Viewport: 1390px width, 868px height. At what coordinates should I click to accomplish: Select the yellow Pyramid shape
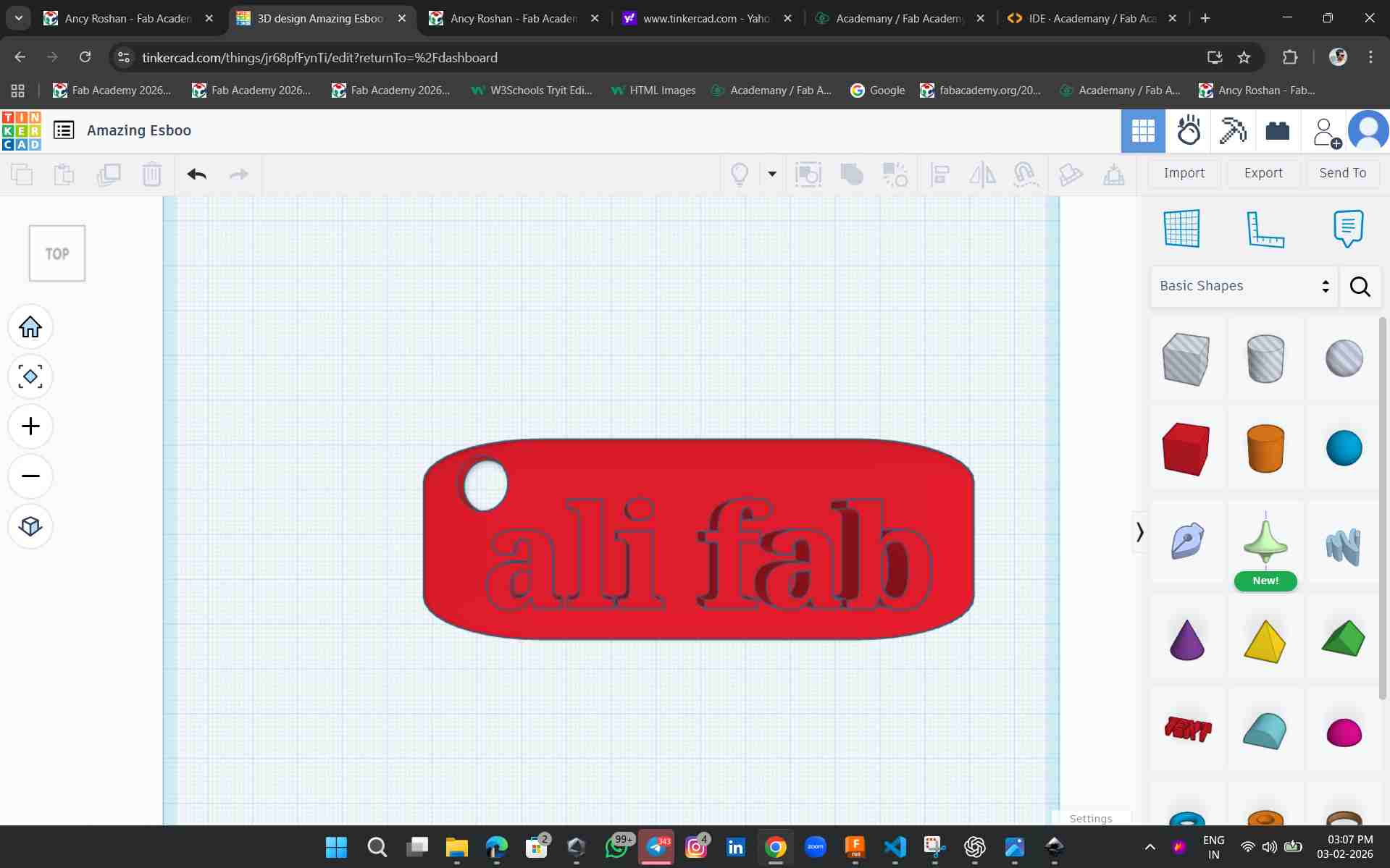point(1265,641)
